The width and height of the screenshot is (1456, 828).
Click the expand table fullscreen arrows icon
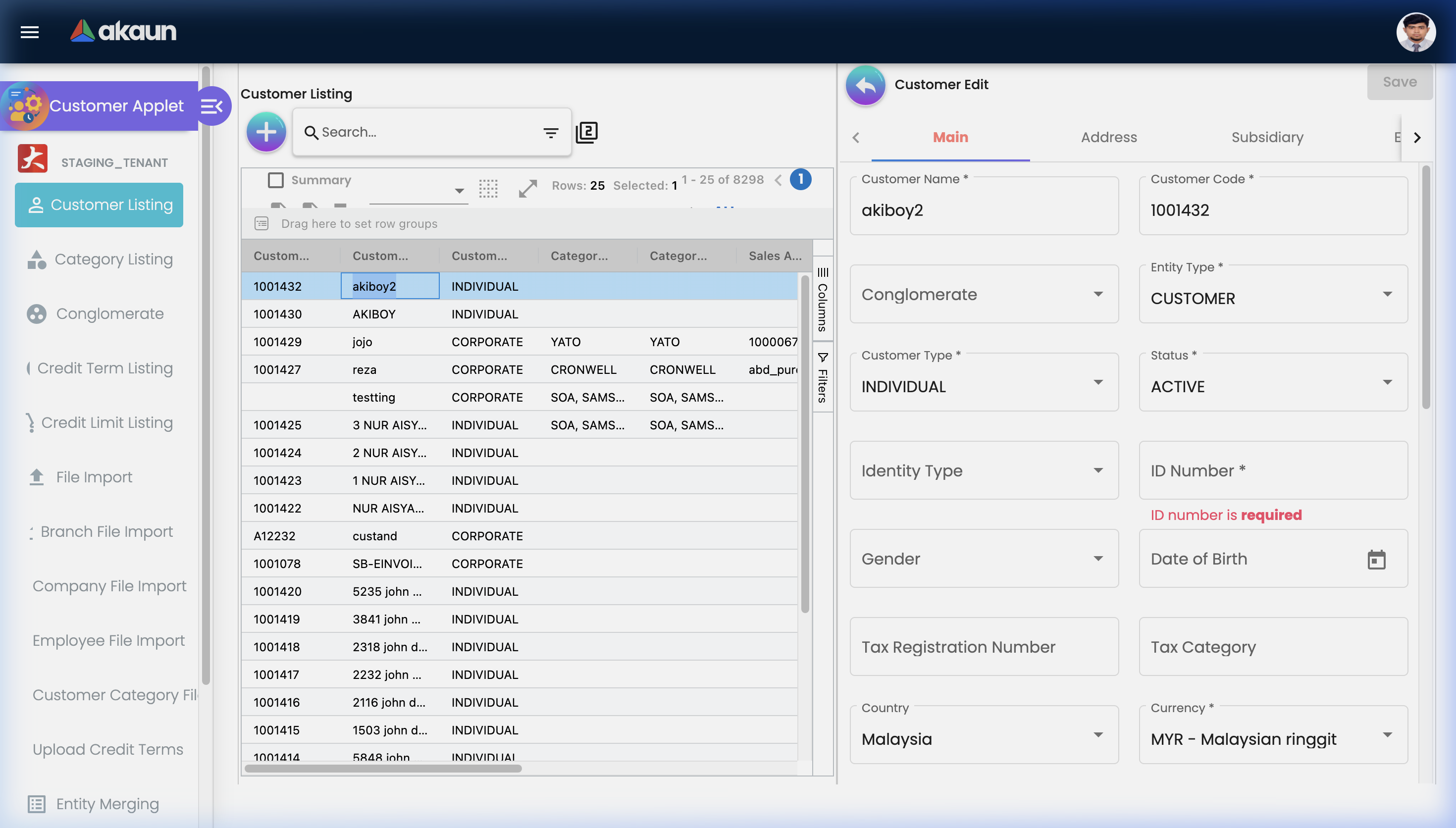point(527,188)
